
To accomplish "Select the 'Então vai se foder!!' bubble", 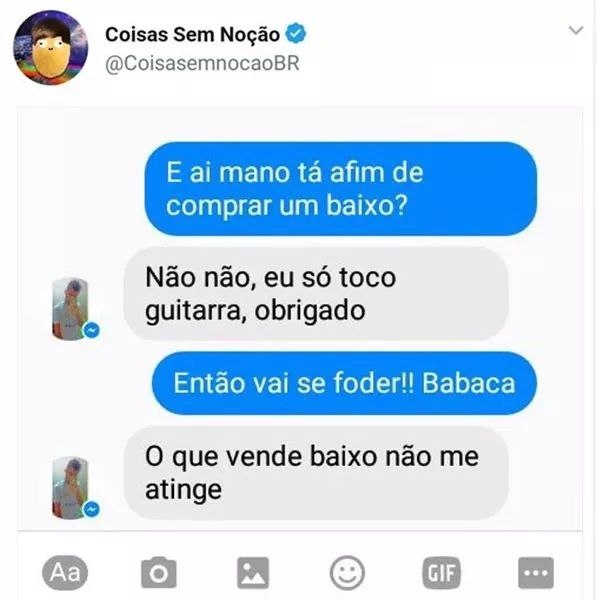I will coord(344,383).
